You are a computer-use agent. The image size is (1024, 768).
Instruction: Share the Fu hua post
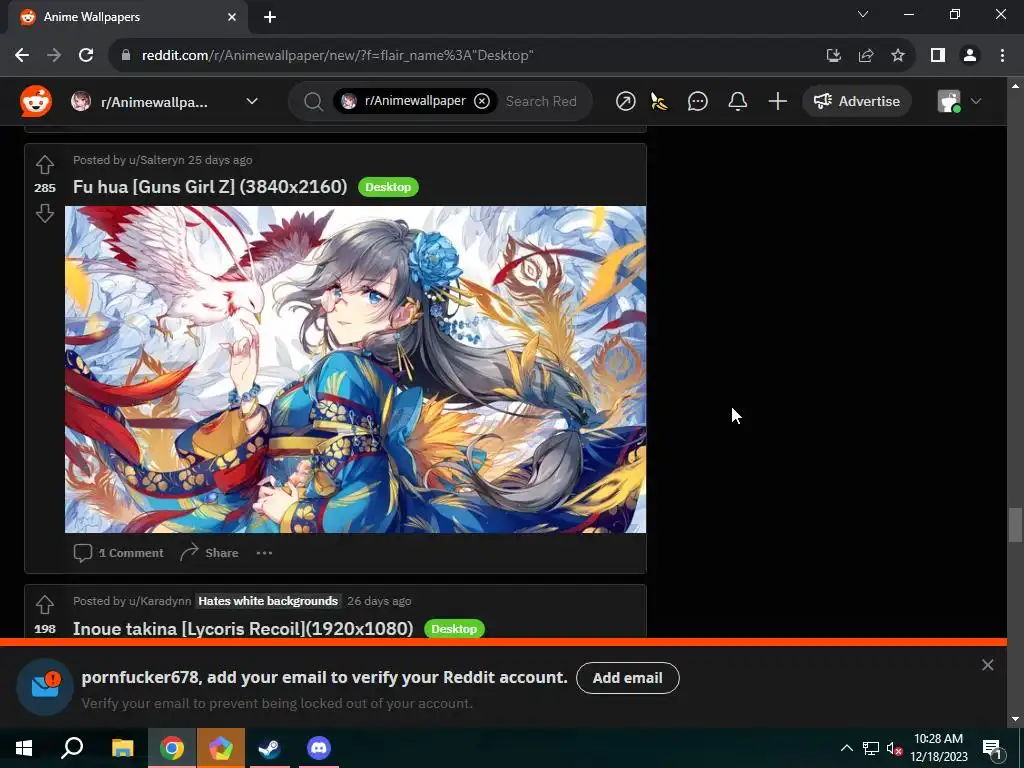(210, 553)
